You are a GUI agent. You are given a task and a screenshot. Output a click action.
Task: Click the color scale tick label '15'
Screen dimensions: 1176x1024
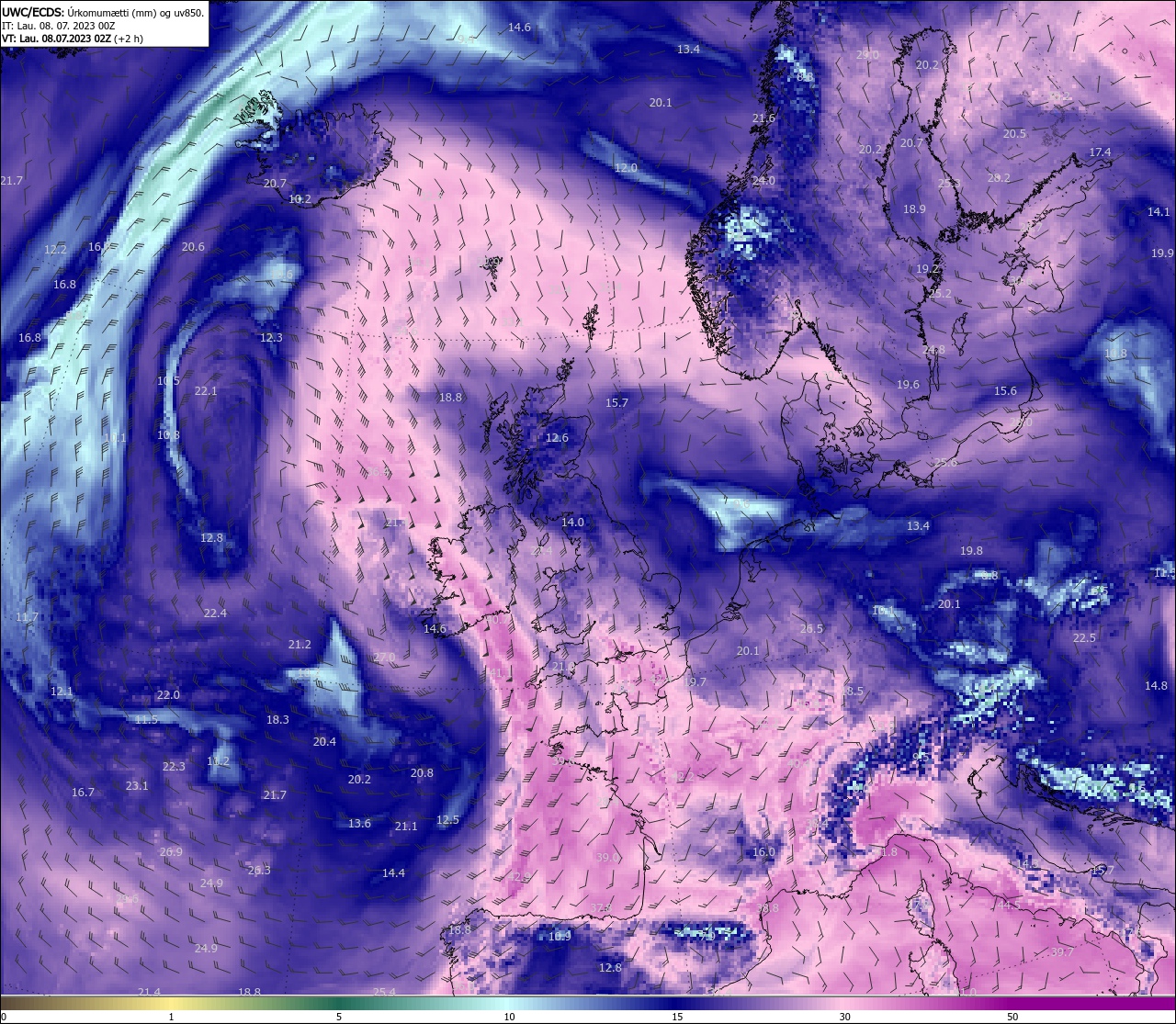pyautogui.click(x=676, y=1017)
